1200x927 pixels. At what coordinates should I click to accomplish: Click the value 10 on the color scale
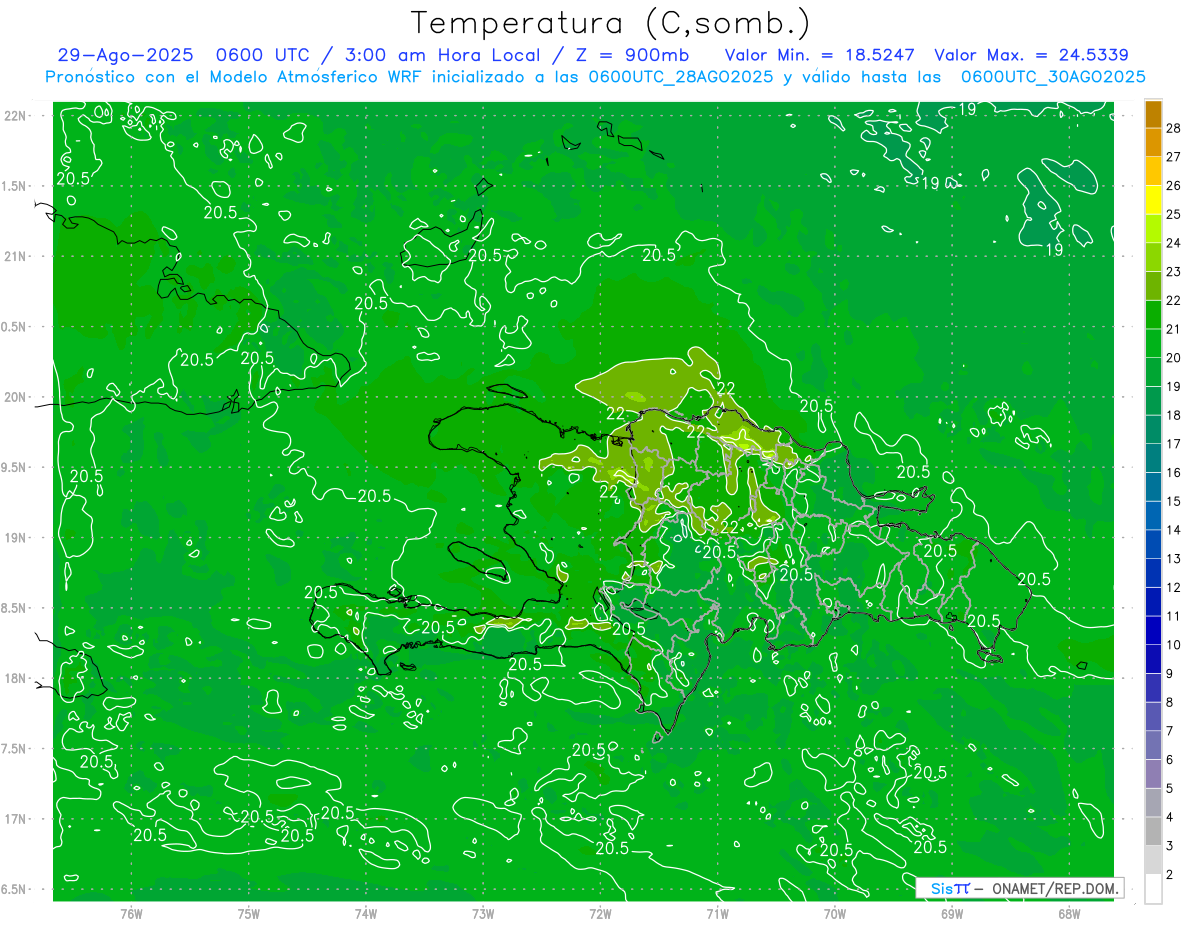pyautogui.click(x=1174, y=645)
